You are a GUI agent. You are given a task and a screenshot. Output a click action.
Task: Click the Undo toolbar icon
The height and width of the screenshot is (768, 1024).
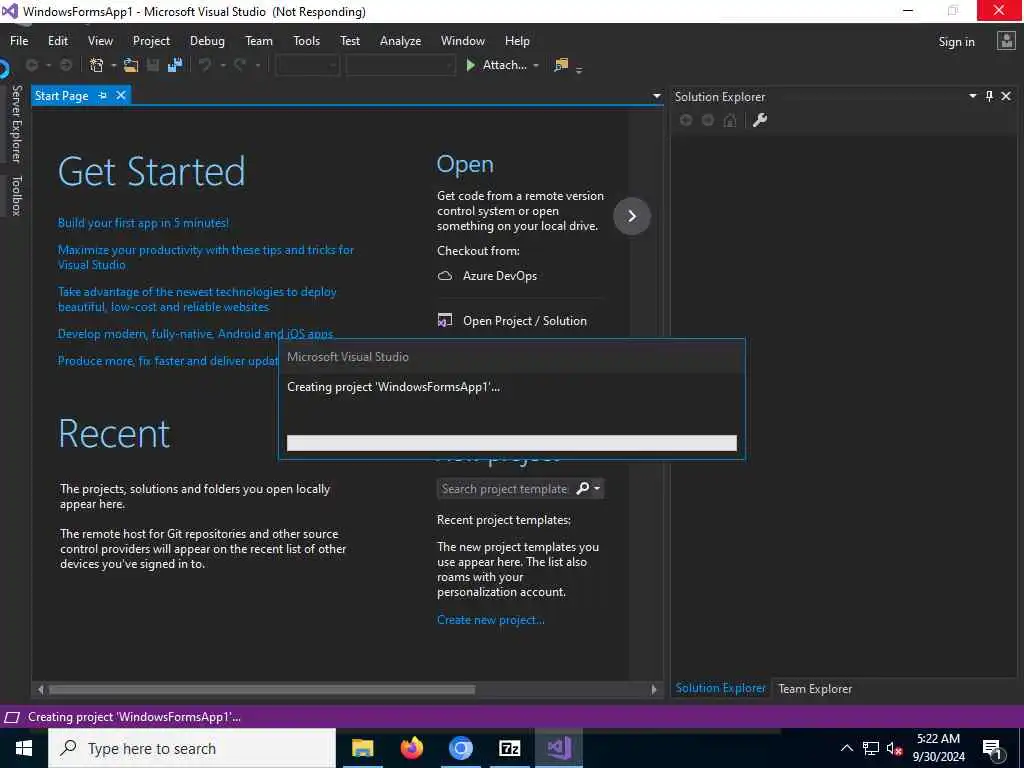[205, 65]
